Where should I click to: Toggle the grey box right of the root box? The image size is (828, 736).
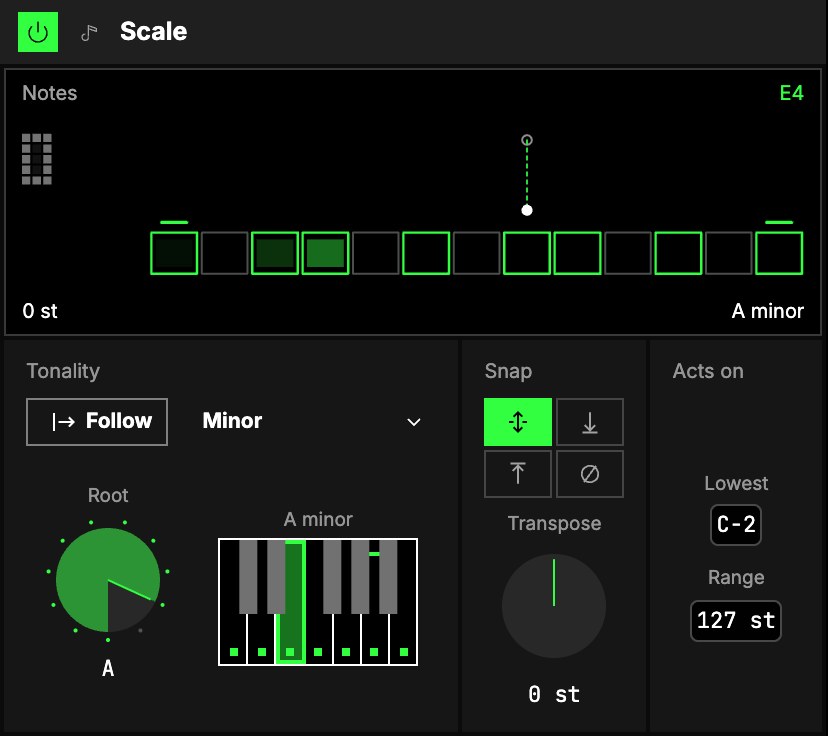point(224,253)
